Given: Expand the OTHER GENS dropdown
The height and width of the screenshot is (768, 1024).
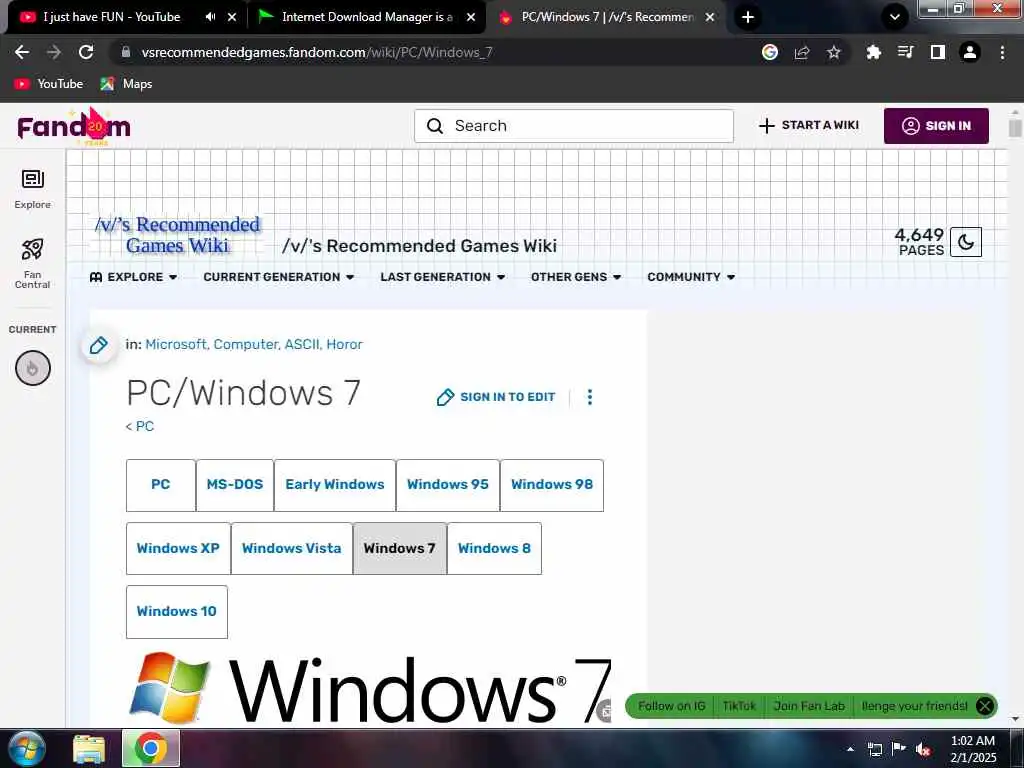Looking at the screenshot, I should 576,277.
